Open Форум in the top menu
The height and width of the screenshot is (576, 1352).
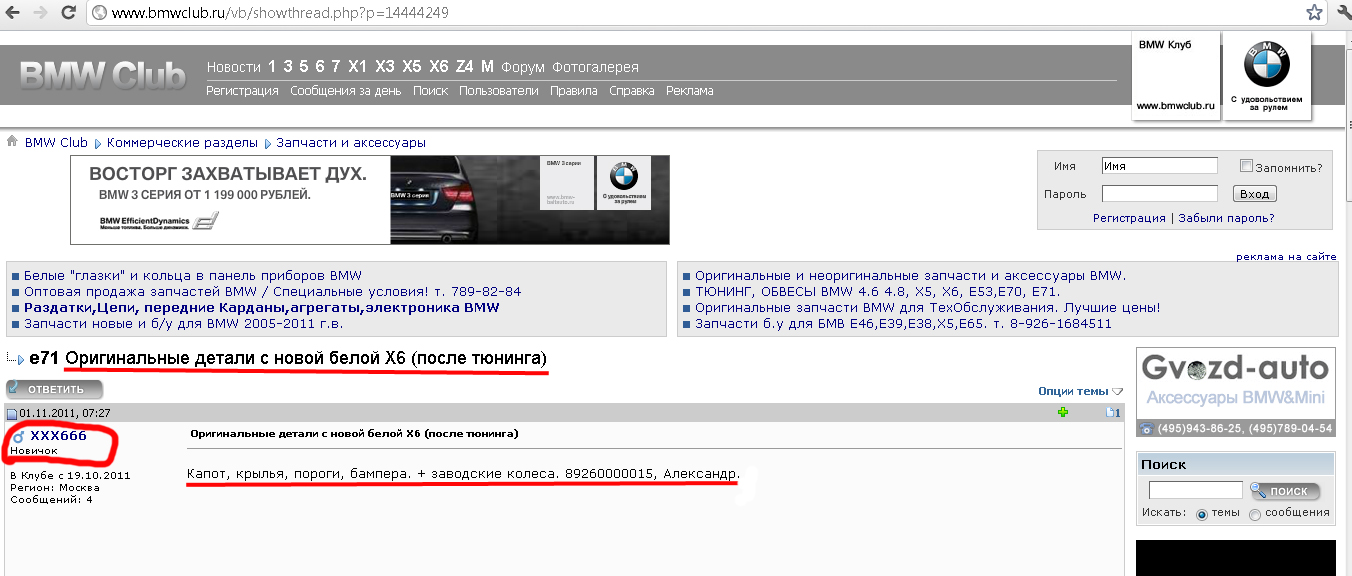pos(523,67)
